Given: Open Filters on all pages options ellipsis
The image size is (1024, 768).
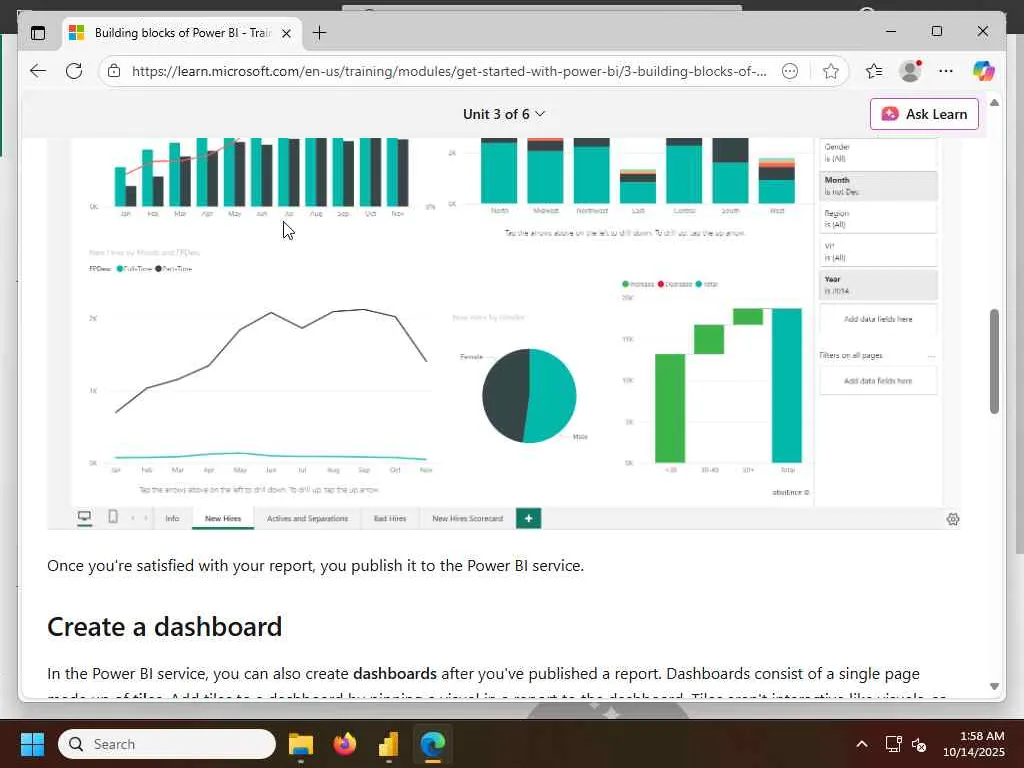Looking at the screenshot, I should [931, 356].
